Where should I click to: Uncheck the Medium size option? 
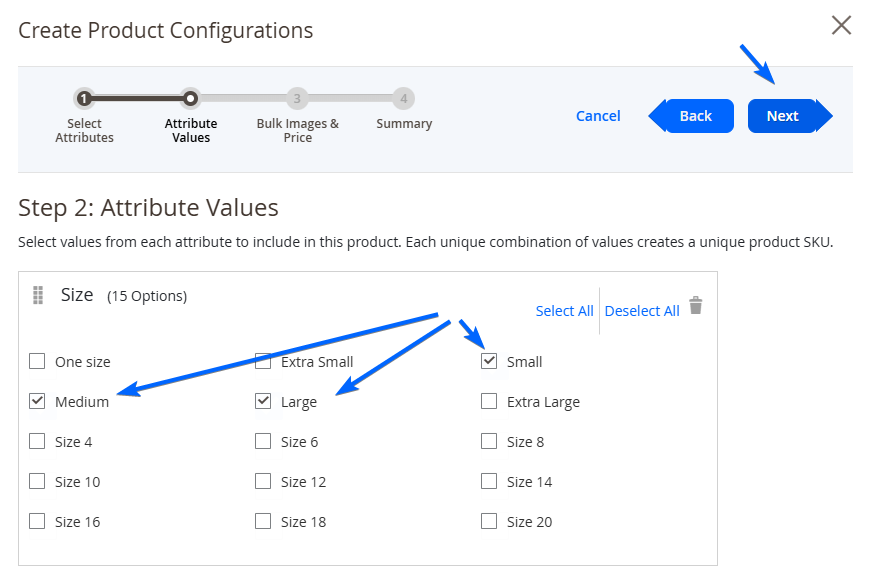37,401
